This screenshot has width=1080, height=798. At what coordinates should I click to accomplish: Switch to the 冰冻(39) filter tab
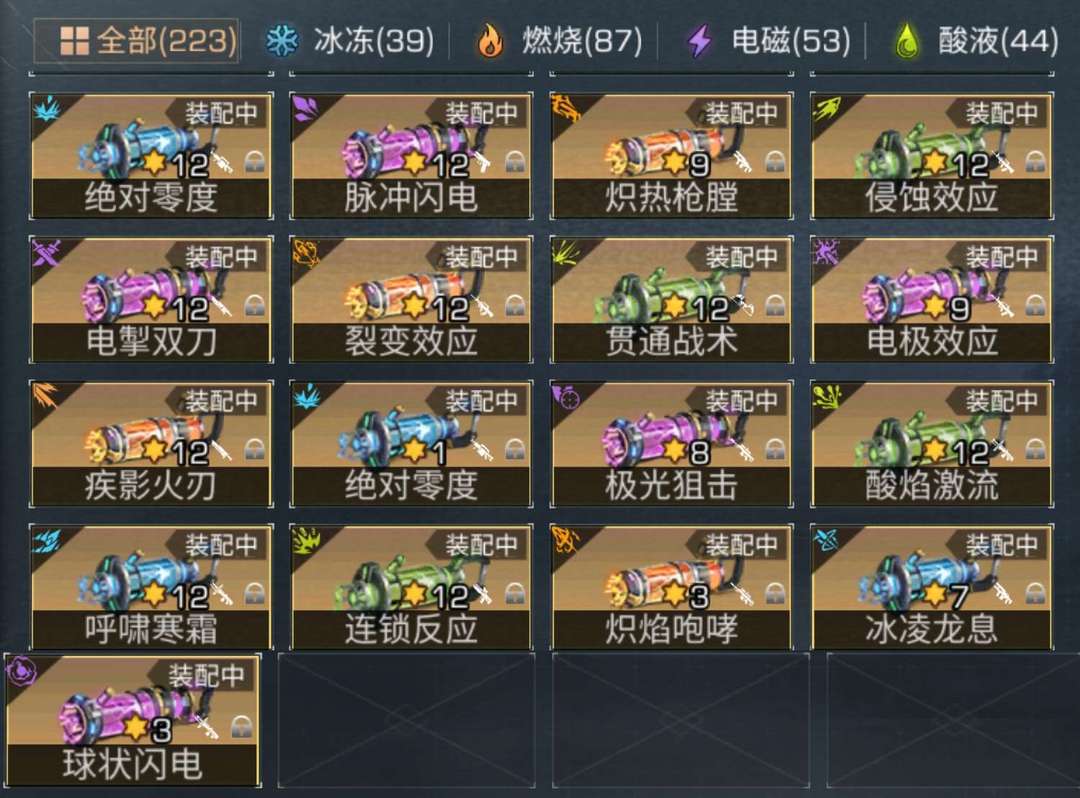click(351, 41)
